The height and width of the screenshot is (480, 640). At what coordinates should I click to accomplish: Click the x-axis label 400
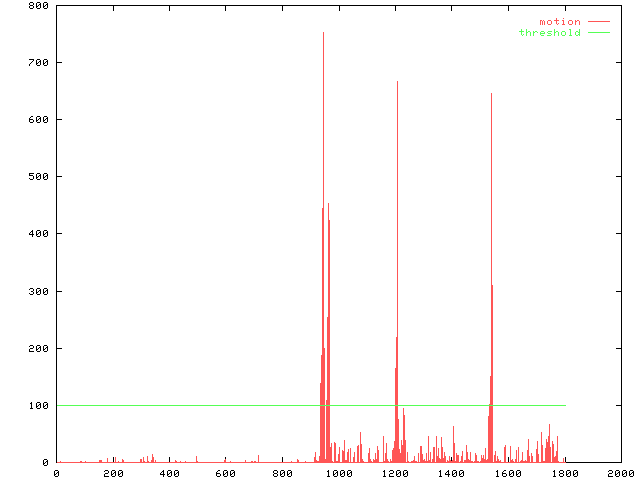(x=169, y=474)
